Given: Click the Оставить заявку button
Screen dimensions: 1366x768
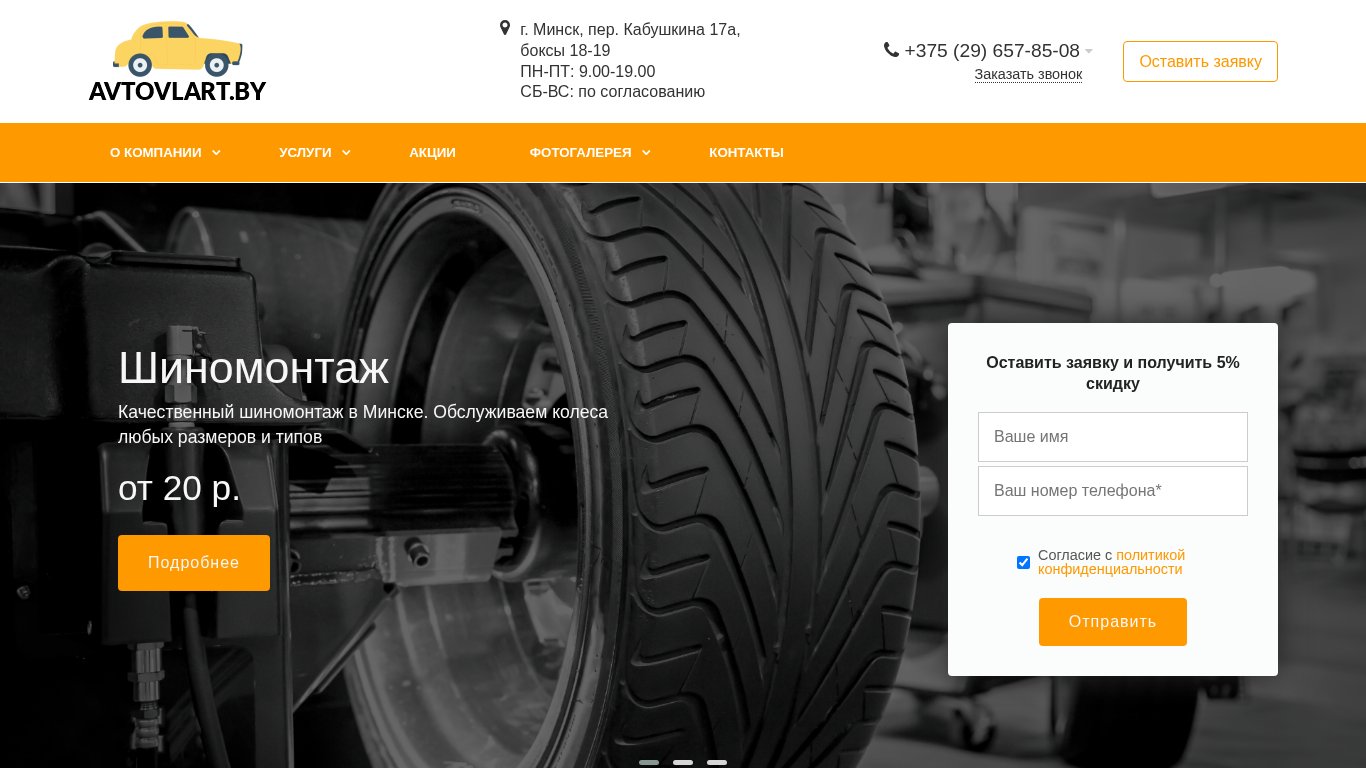Looking at the screenshot, I should click(1200, 61).
